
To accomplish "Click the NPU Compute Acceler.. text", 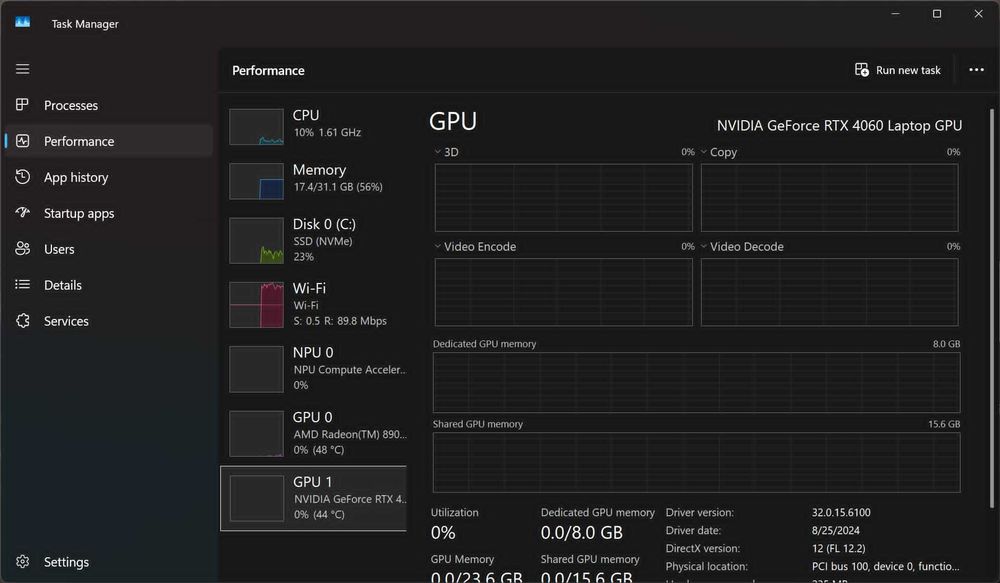I will click(x=349, y=369).
